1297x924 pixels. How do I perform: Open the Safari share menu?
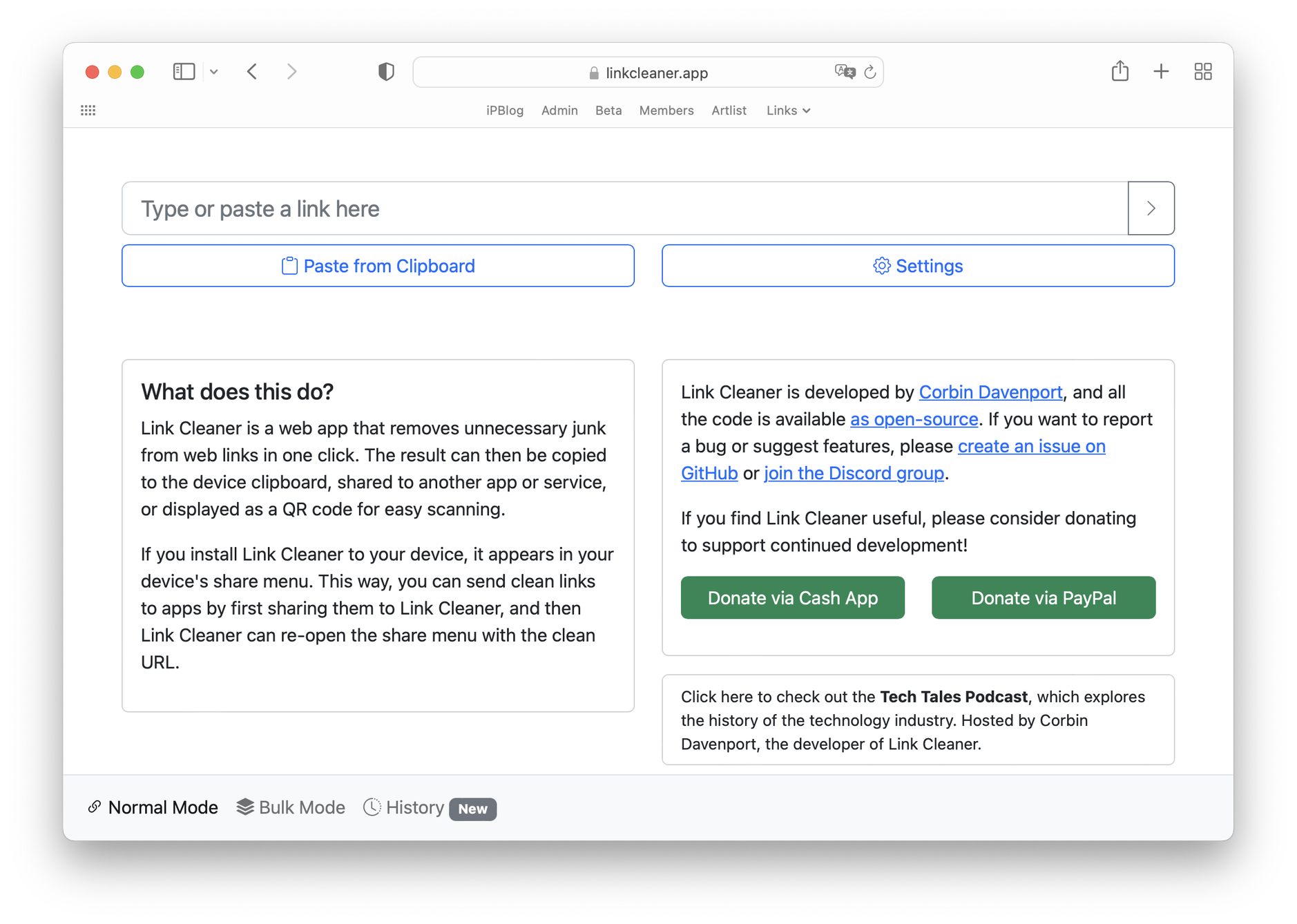[1120, 70]
